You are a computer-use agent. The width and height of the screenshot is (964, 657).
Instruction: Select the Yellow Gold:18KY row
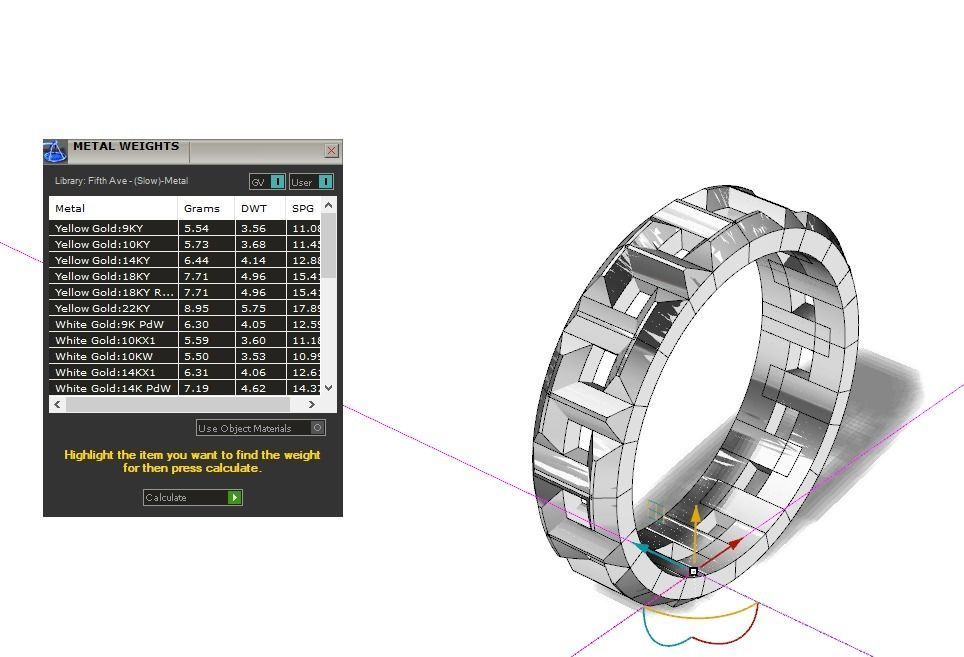pos(184,276)
